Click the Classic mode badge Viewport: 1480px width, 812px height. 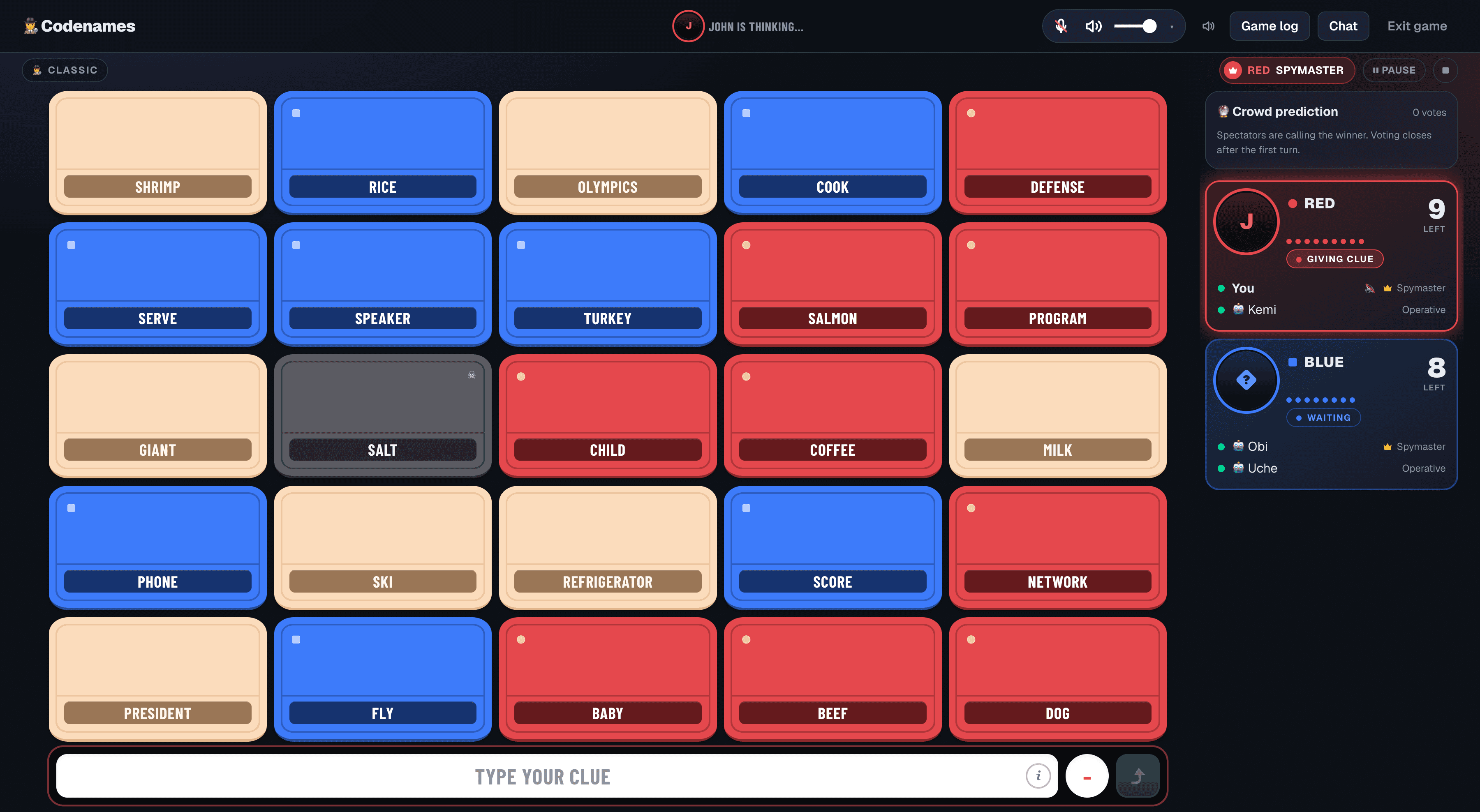(x=65, y=70)
